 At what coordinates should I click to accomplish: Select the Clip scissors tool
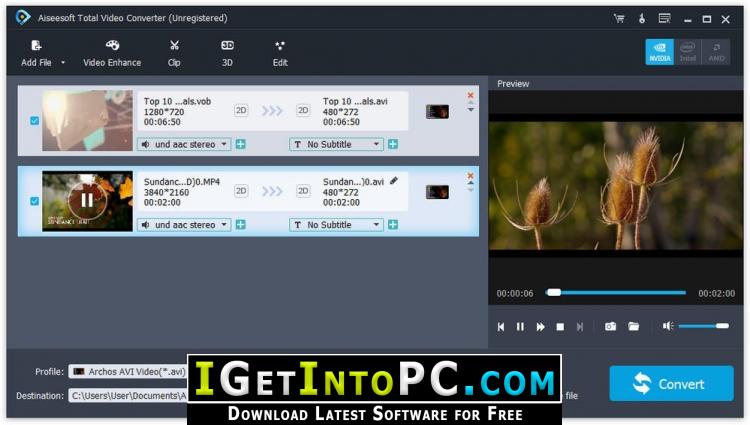(x=174, y=53)
